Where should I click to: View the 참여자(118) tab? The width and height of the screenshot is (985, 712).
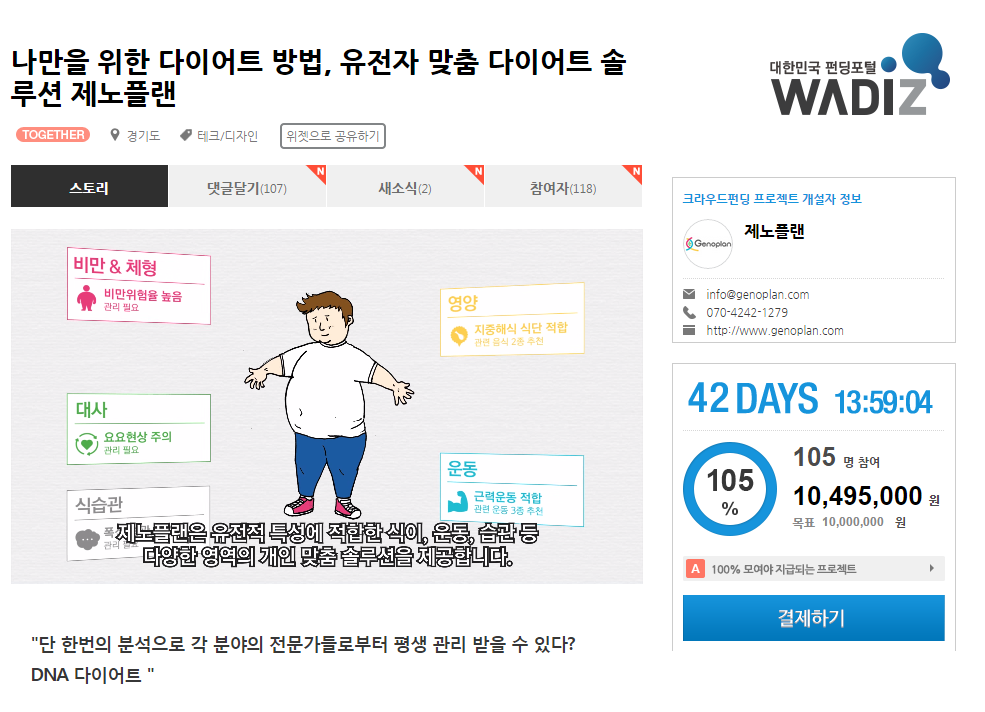coord(563,186)
